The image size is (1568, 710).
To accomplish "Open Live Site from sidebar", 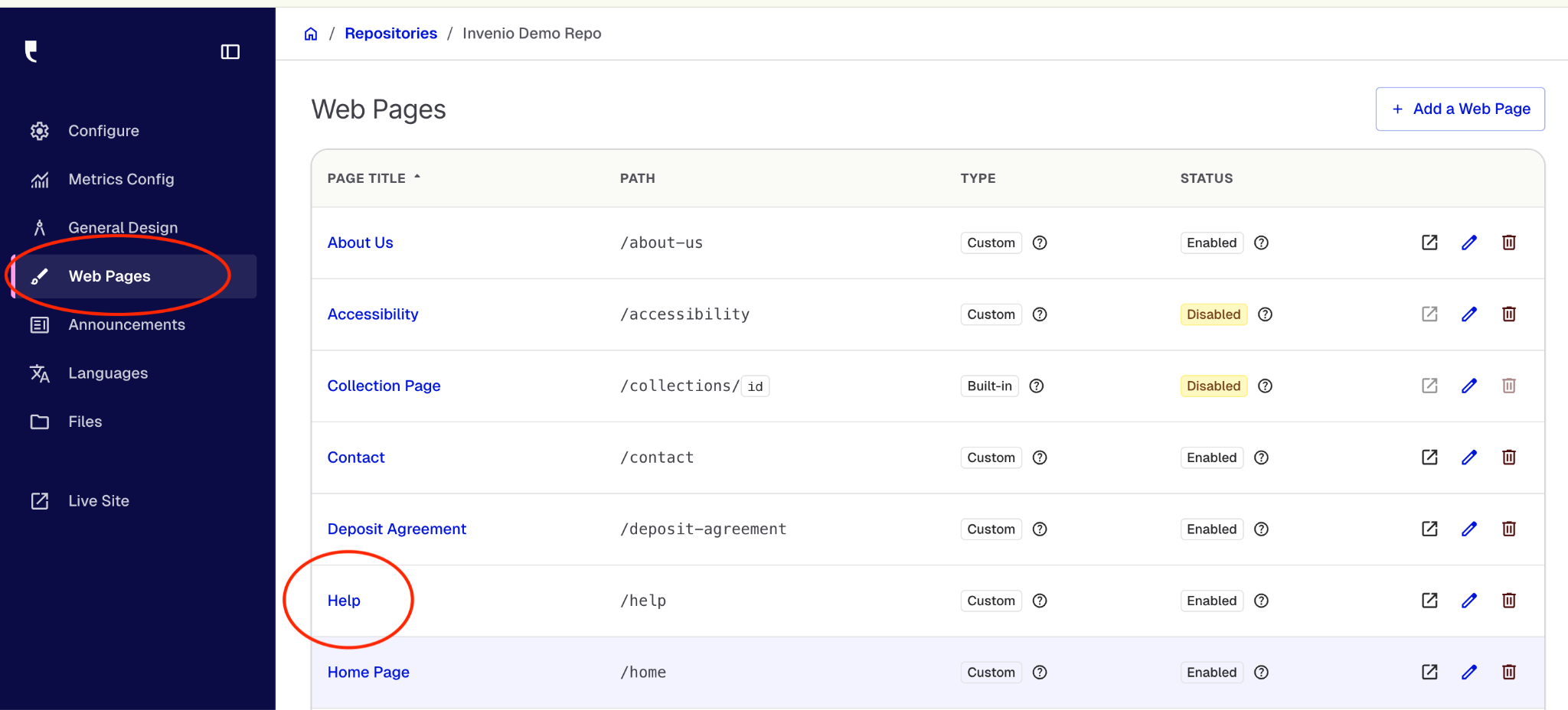I will [x=99, y=501].
